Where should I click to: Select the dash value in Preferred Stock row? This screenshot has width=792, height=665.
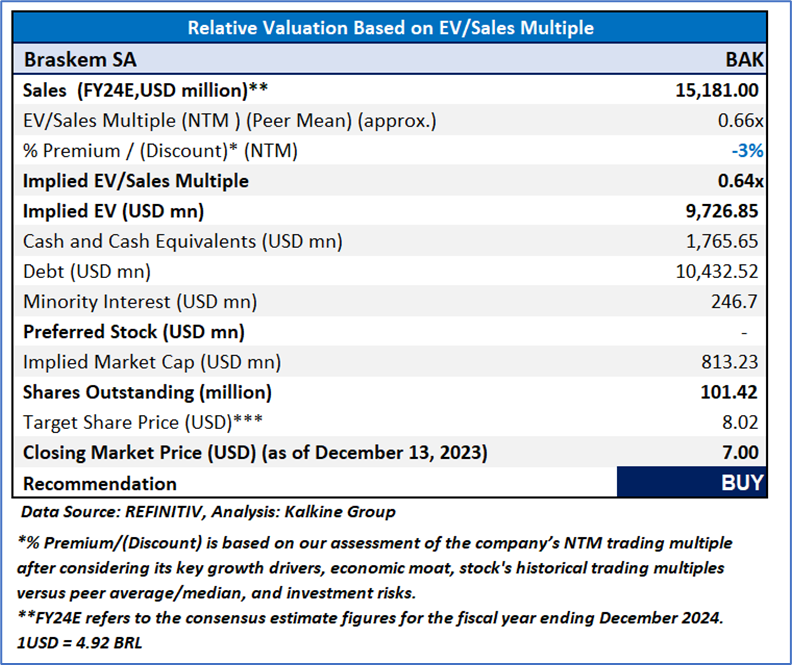[x=744, y=333]
